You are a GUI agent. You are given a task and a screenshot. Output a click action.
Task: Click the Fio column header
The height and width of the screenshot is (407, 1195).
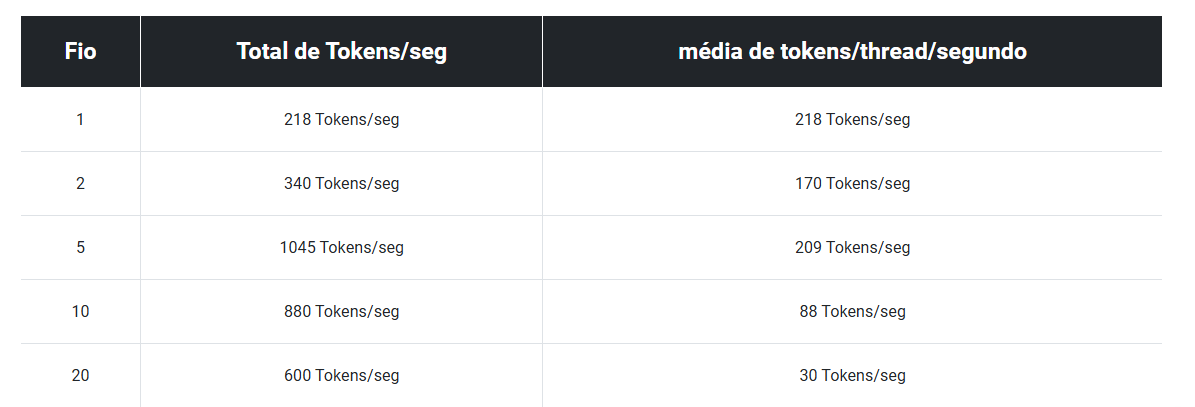pyautogui.click(x=80, y=51)
